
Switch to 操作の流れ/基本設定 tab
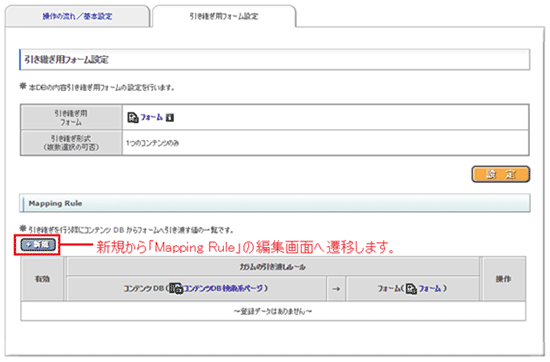78,16
